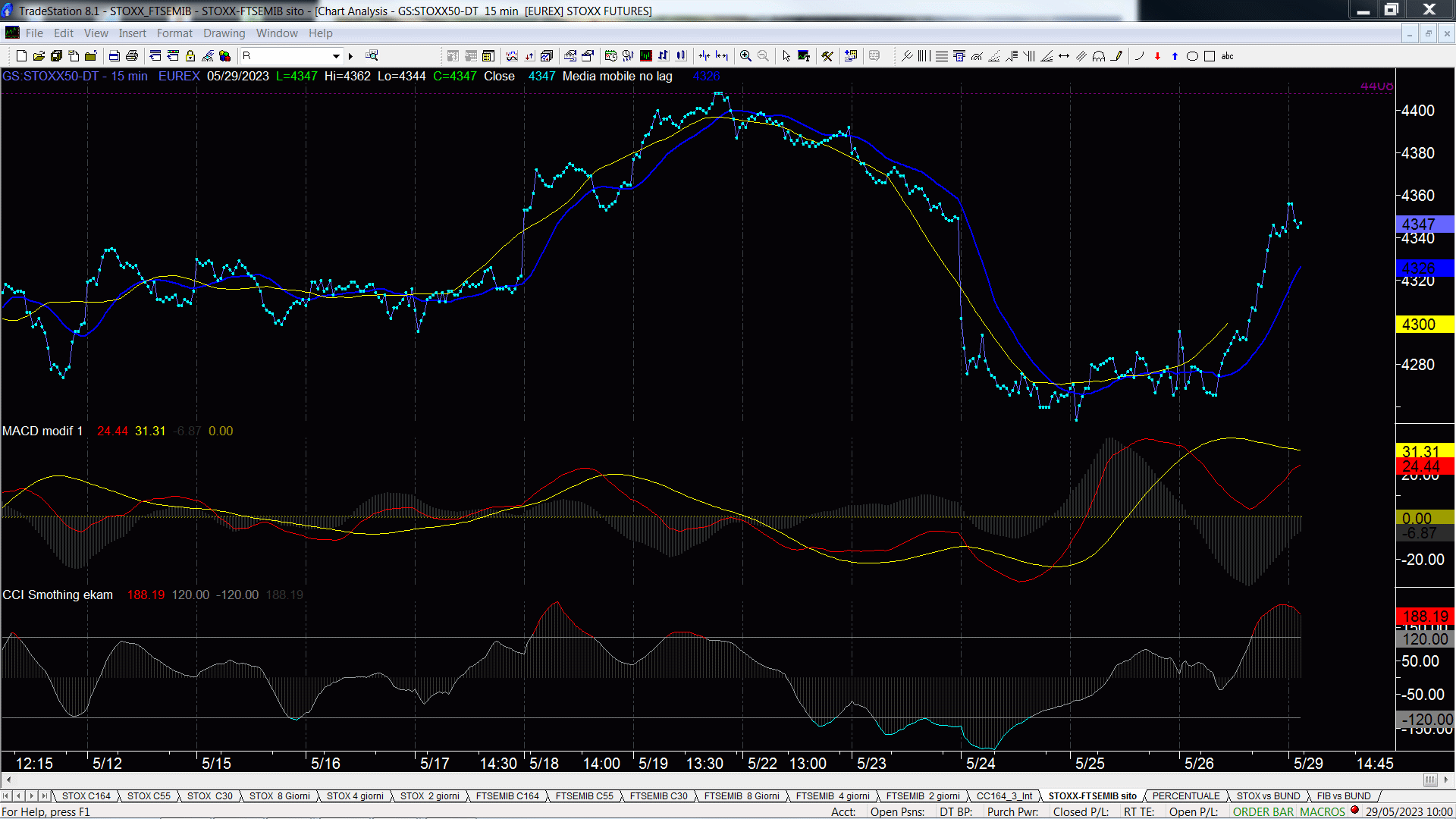Select the double-headed arrow drawing tool
1456x819 pixels.
coord(1064,56)
